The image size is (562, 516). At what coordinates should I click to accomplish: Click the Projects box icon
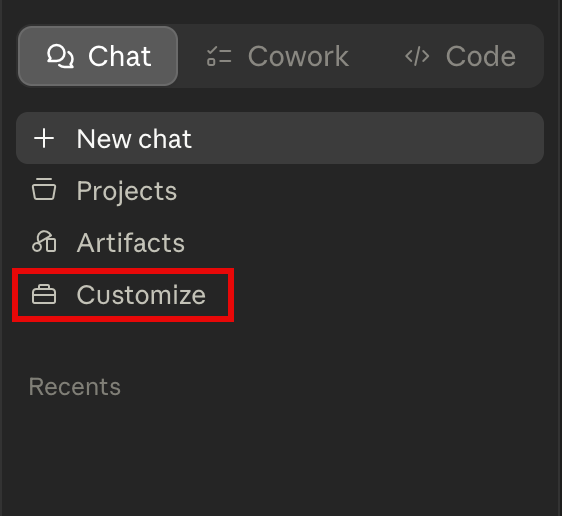tap(44, 190)
